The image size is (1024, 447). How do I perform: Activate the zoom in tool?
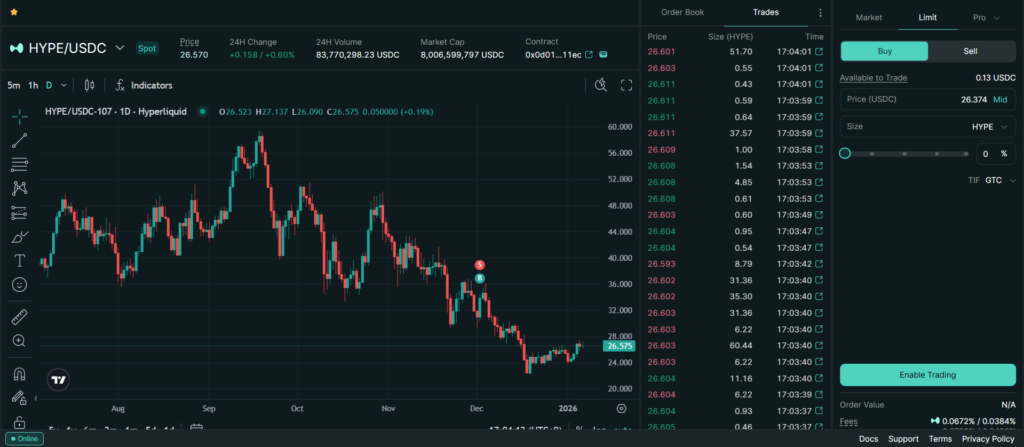click(x=19, y=342)
